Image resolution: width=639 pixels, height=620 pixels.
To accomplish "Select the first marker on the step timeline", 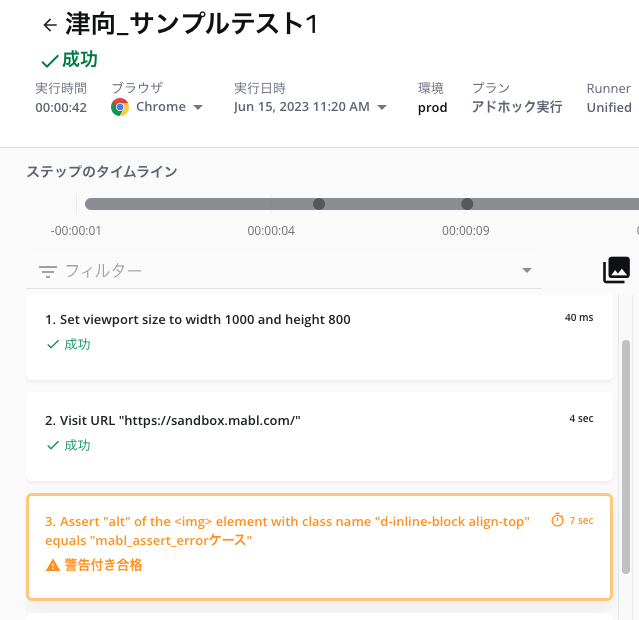I will (x=319, y=204).
